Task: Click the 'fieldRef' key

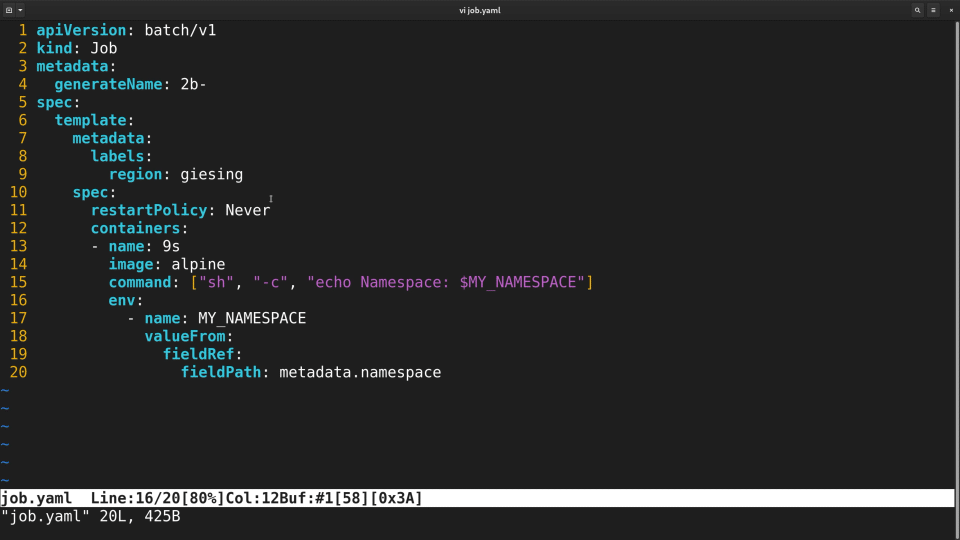Action: pyautogui.click(x=198, y=354)
